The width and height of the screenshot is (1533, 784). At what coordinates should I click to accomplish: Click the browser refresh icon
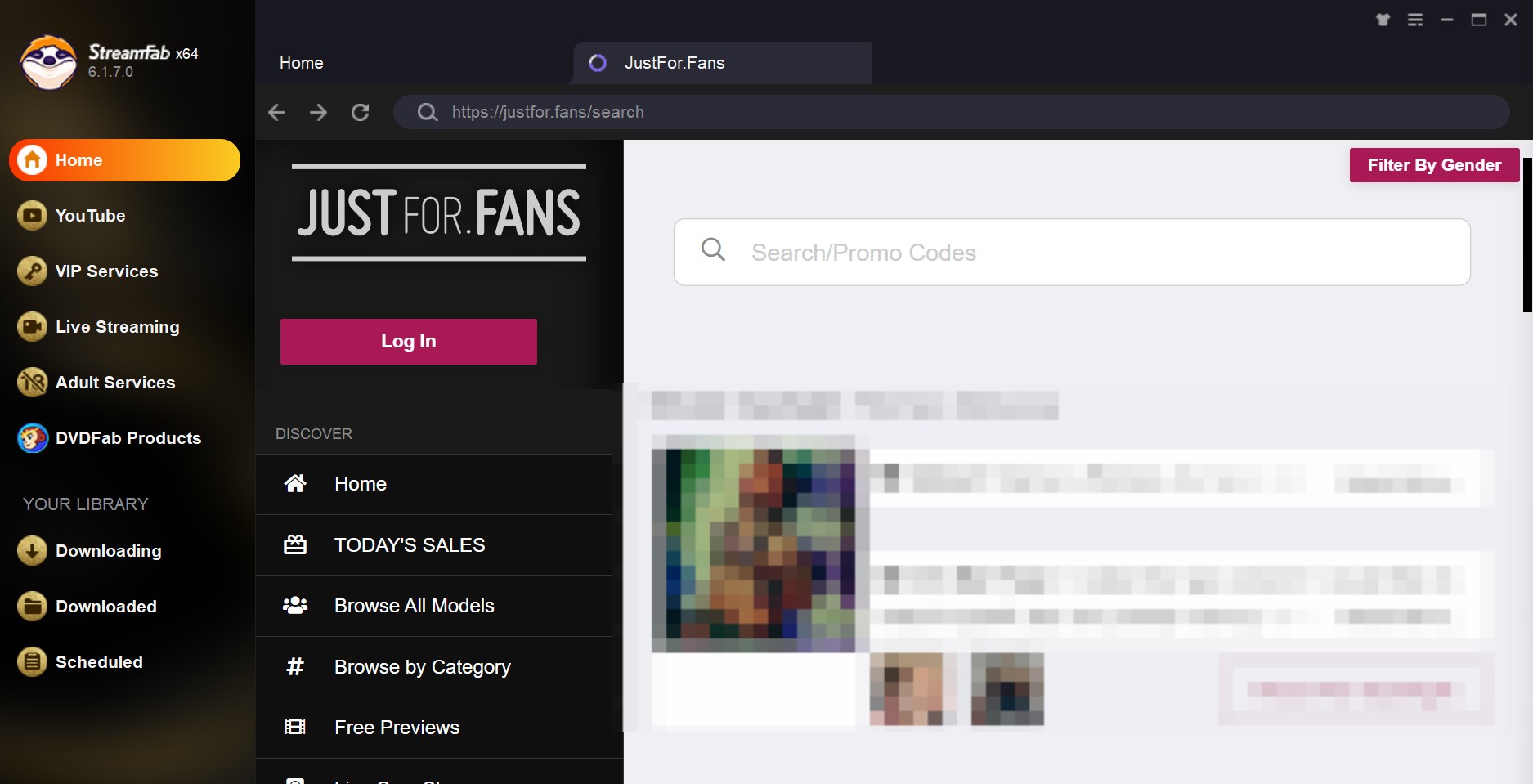[x=360, y=112]
